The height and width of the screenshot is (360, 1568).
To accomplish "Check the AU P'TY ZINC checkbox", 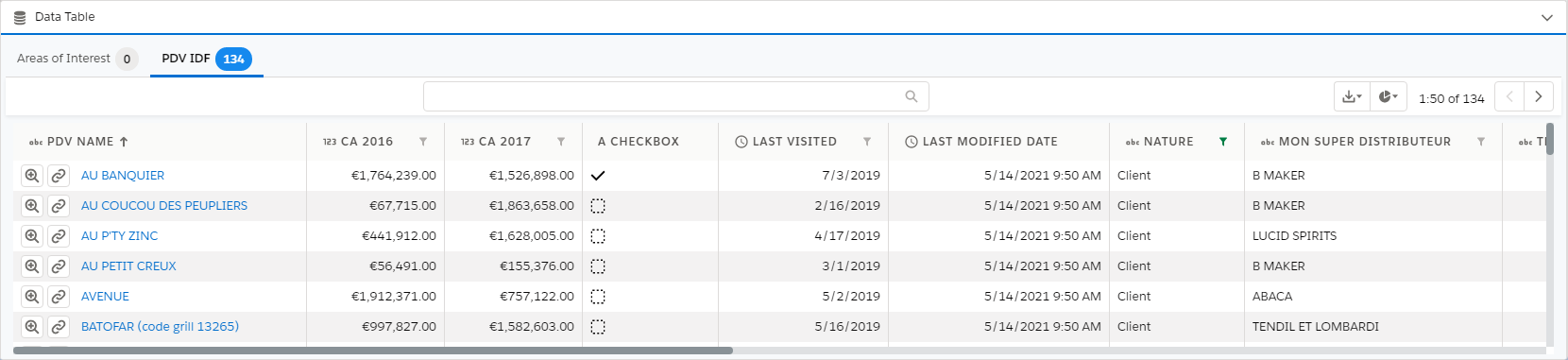I will [x=598, y=236].
